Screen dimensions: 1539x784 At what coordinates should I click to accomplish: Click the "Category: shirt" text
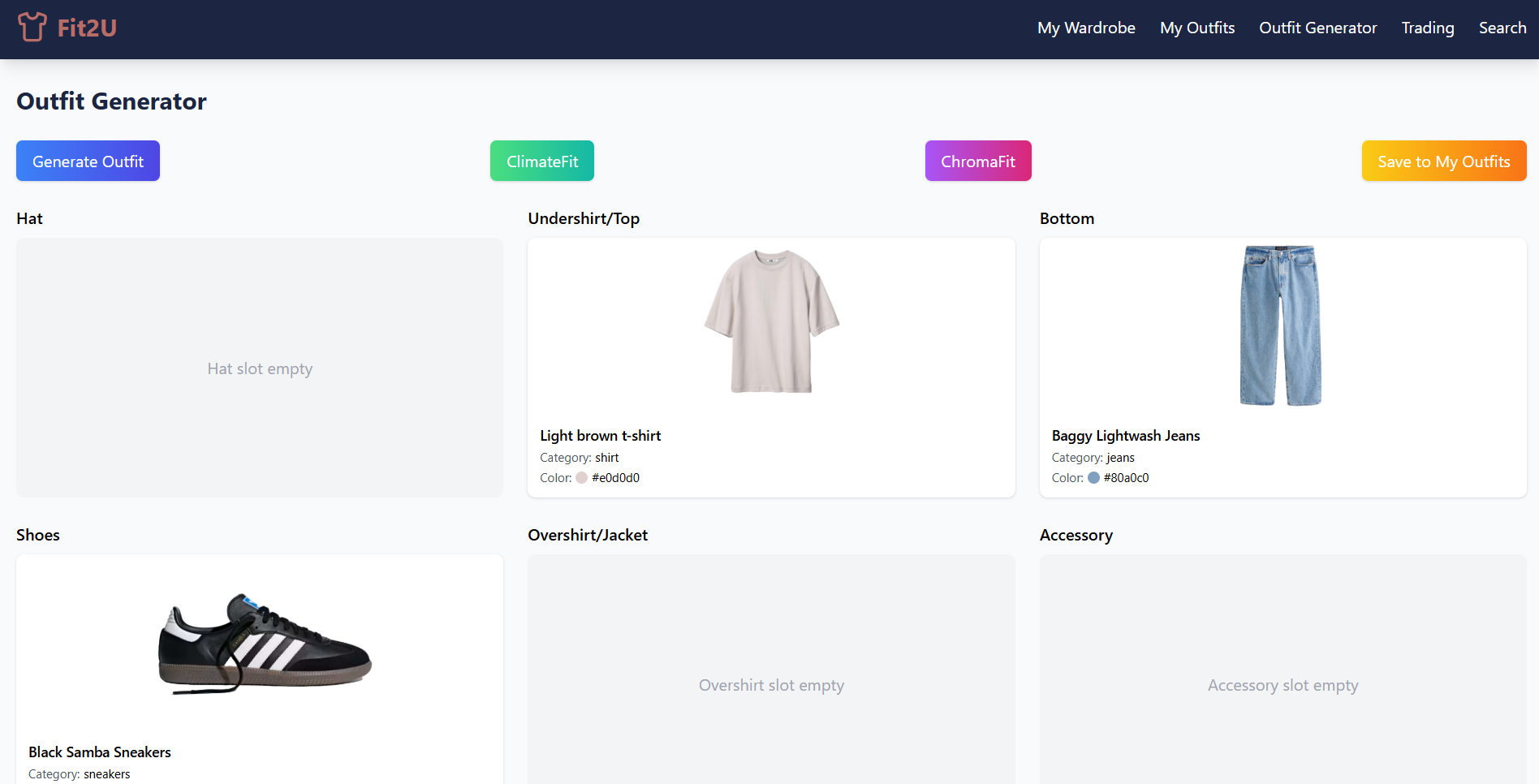point(580,458)
